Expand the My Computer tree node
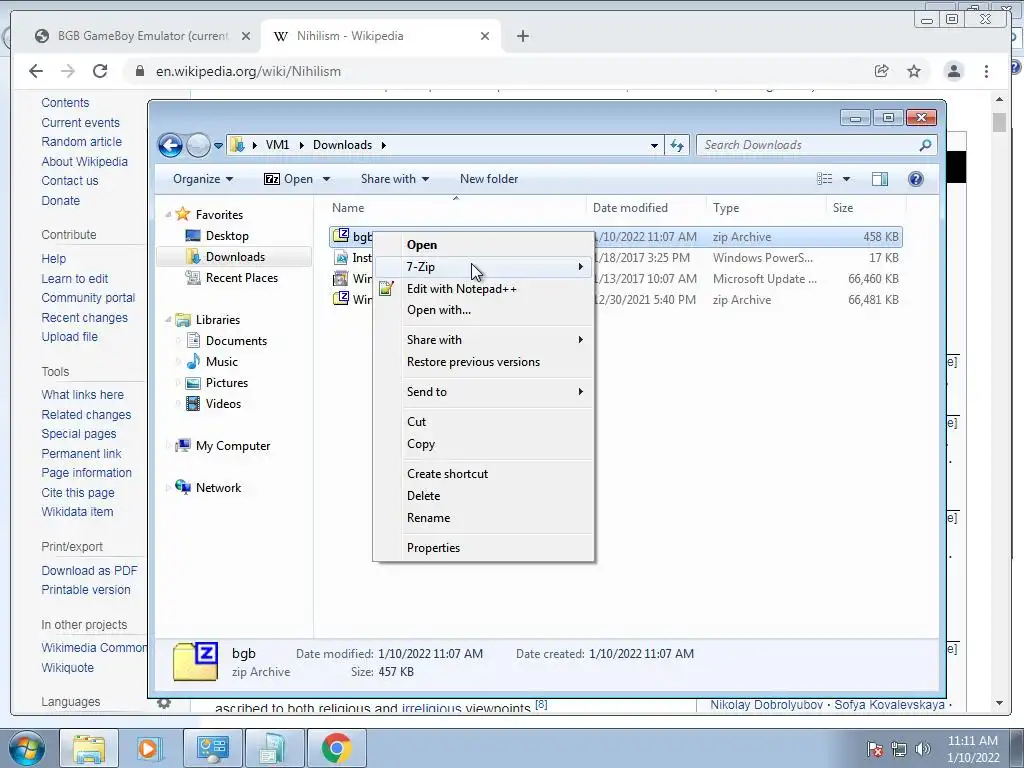Image resolution: width=1024 pixels, height=768 pixels. [x=168, y=445]
